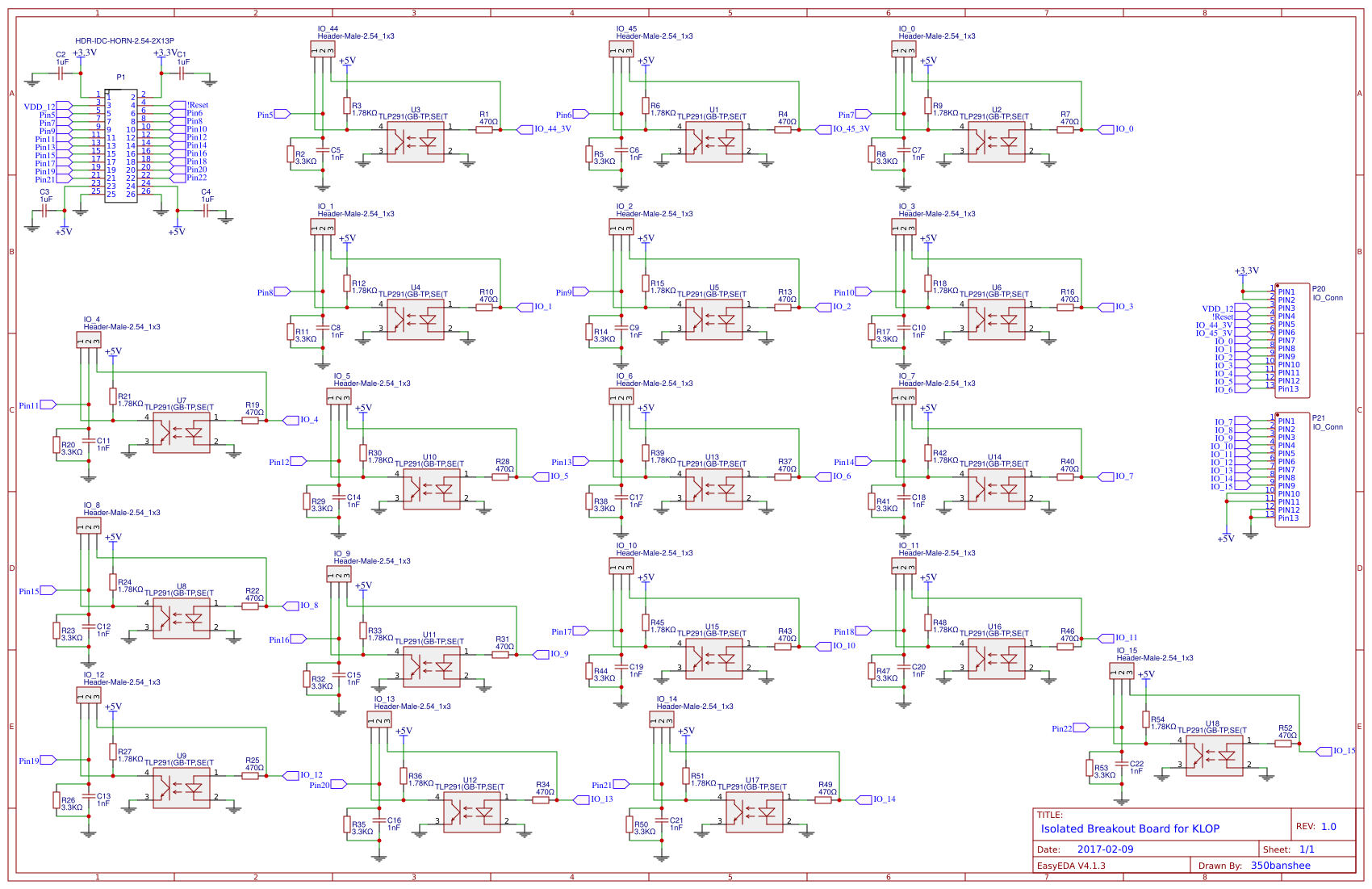Click the 'HDR-IDC-HORN-2.54-2X13P' label

(x=125, y=40)
